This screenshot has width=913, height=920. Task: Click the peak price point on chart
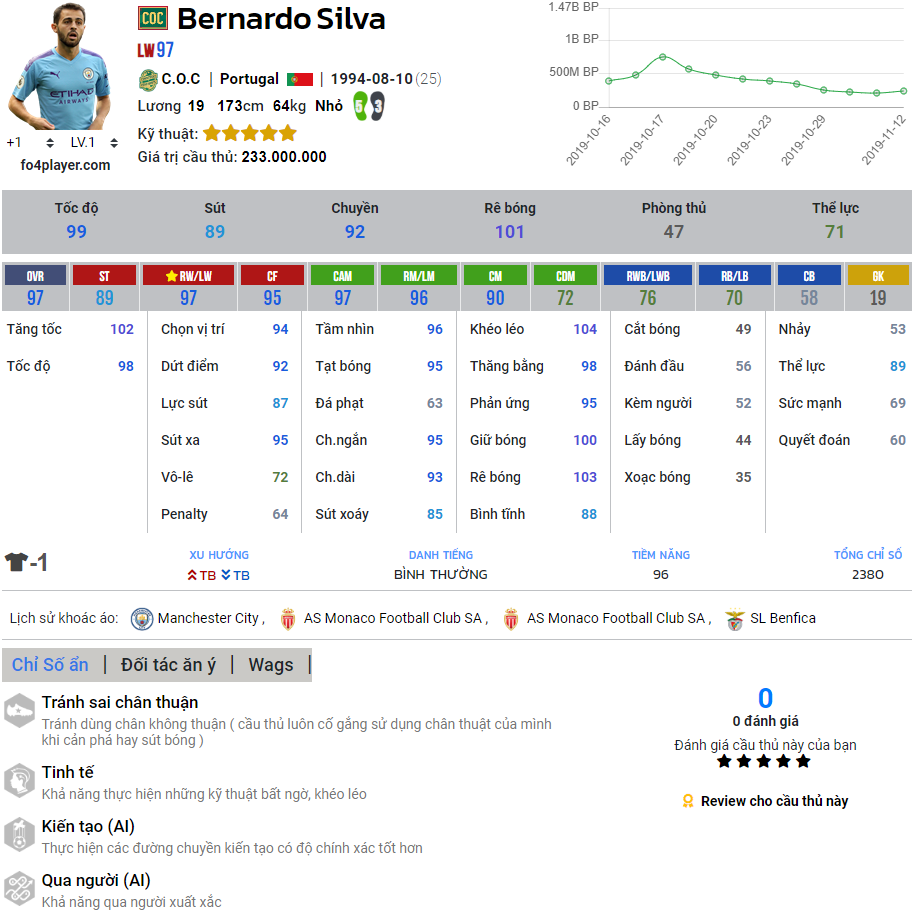point(662,57)
